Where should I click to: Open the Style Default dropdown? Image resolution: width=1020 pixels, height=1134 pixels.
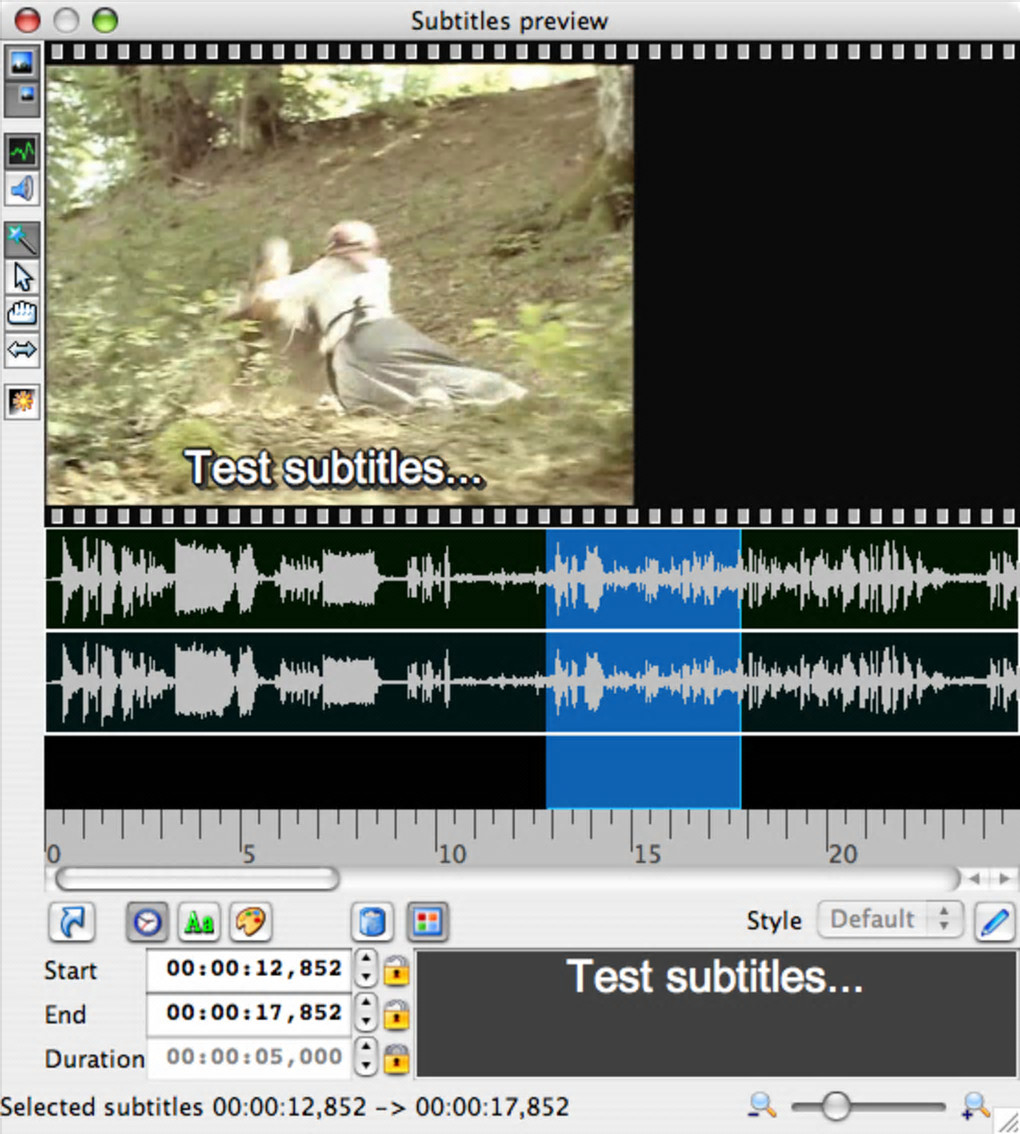(x=890, y=920)
